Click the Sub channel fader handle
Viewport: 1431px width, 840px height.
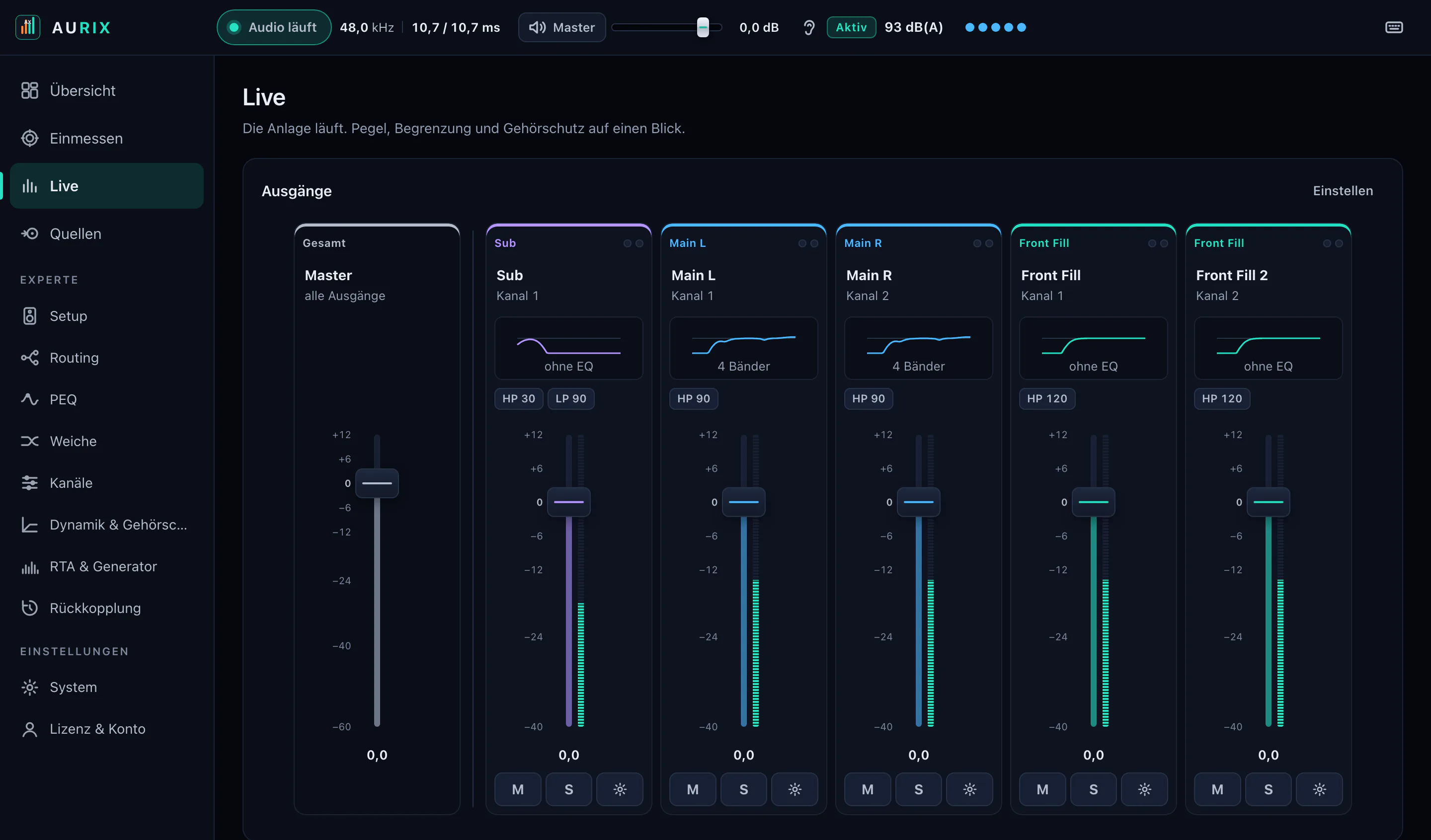tap(568, 502)
